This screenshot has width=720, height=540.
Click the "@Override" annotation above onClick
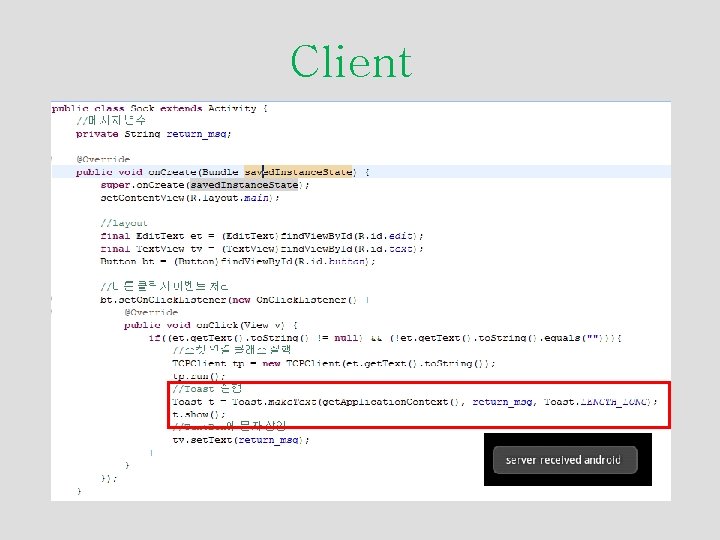(151, 312)
